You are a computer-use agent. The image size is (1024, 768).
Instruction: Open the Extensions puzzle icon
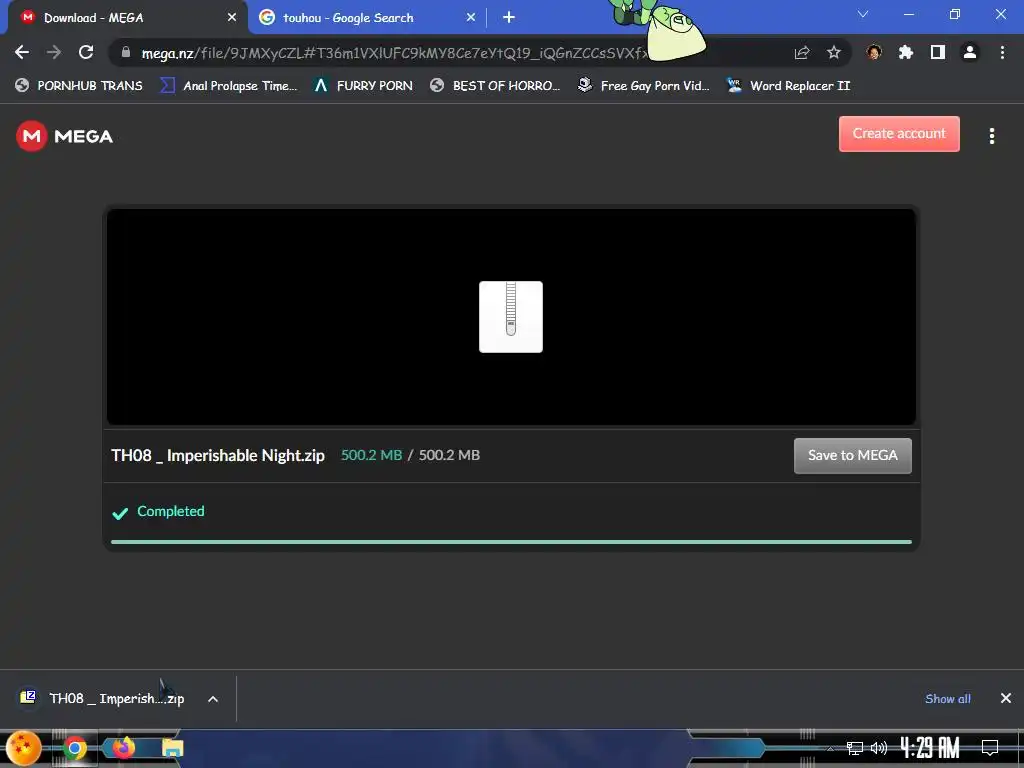tap(906, 52)
